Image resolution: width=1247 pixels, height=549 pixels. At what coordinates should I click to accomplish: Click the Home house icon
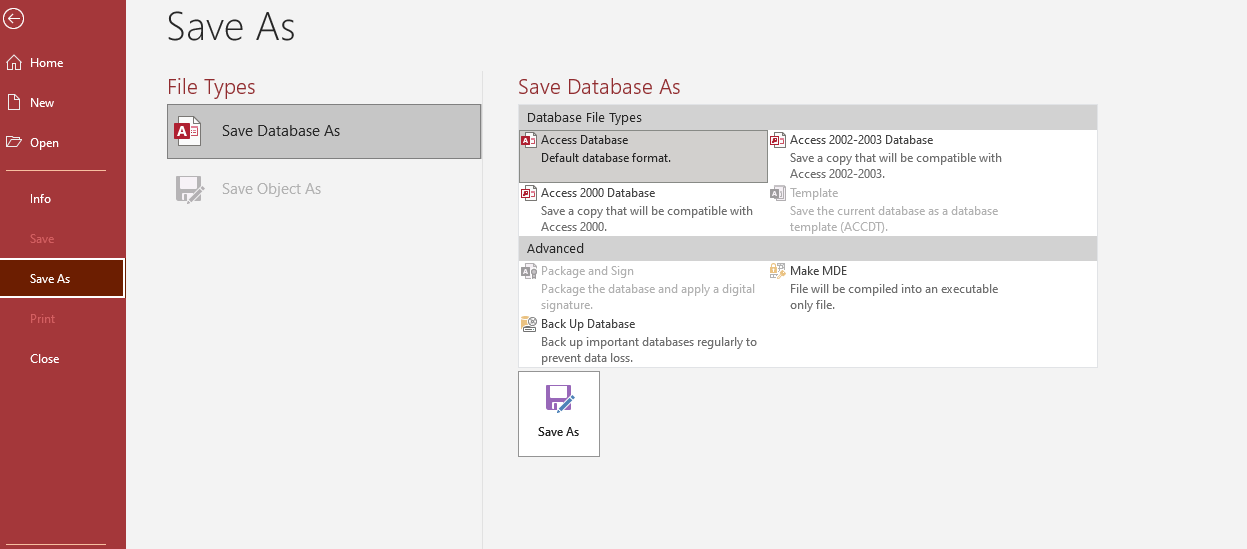click(14, 63)
